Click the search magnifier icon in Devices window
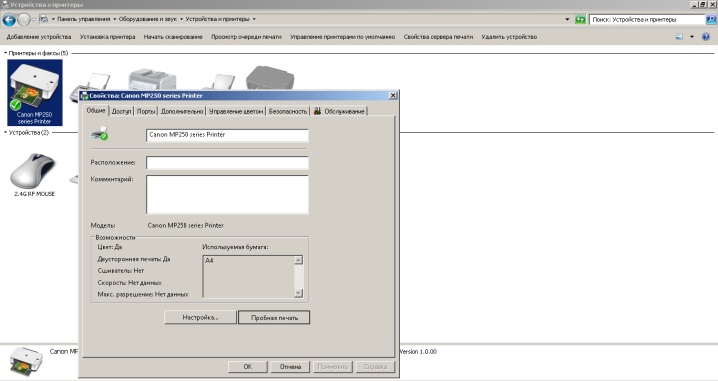 point(711,20)
